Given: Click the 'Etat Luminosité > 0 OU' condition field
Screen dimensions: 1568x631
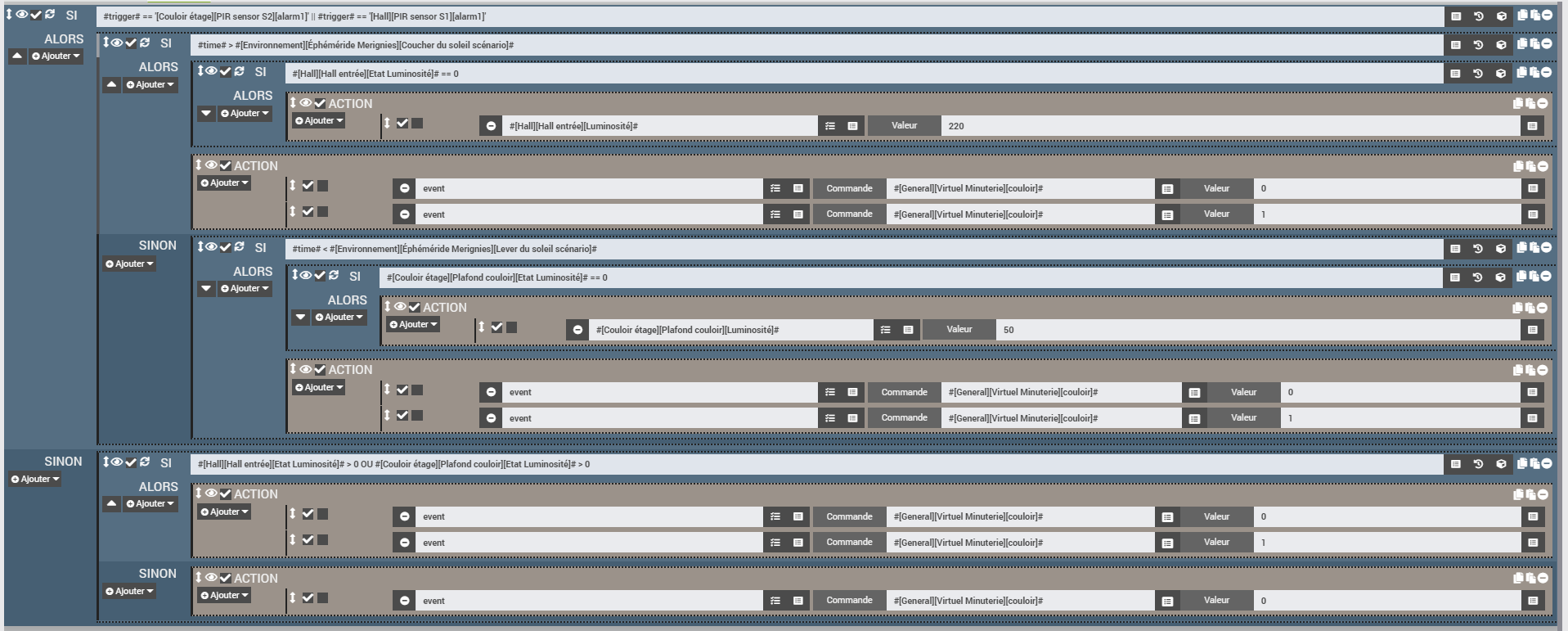Looking at the screenshot, I should click(816, 464).
